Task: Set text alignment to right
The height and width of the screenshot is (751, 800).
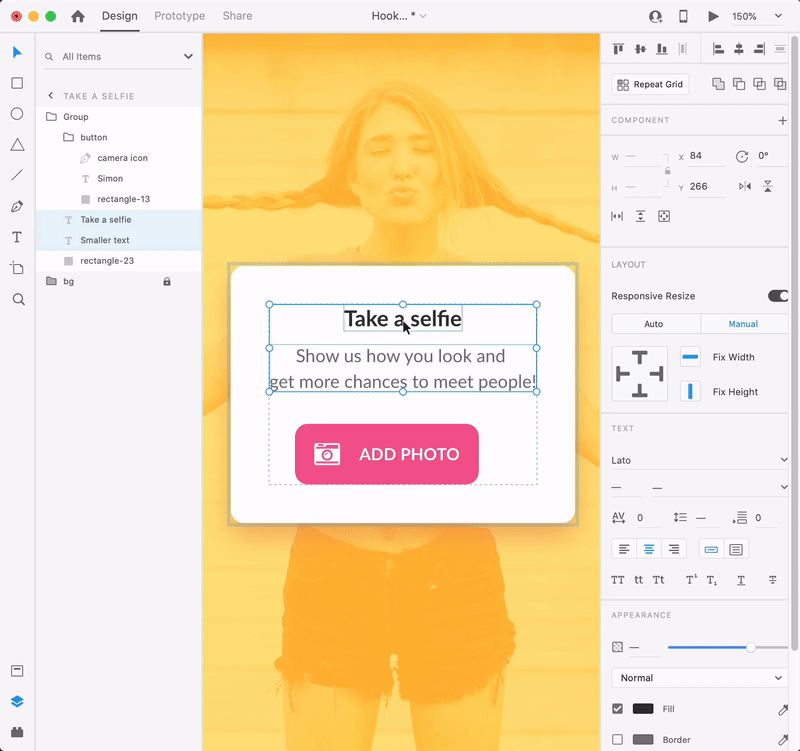Action: click(x=674, y=549)
